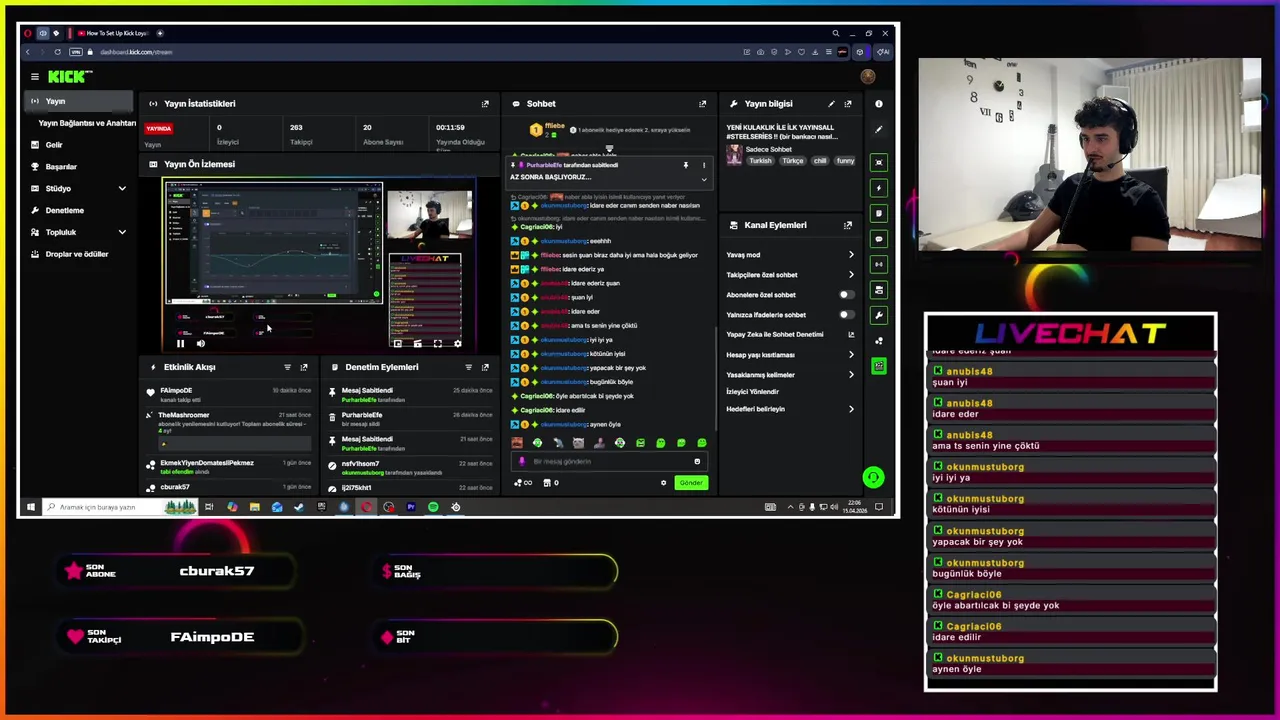
Task: Send the message with Gönder button
Action: tap(691, 483)
